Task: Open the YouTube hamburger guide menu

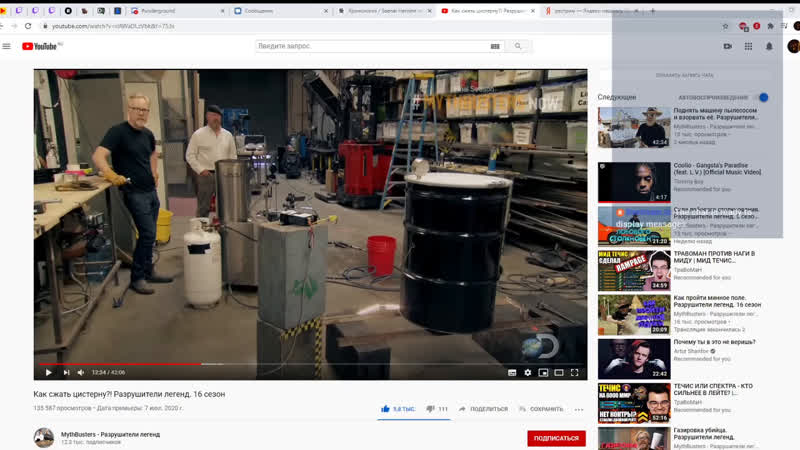Action: coord(7,46)
